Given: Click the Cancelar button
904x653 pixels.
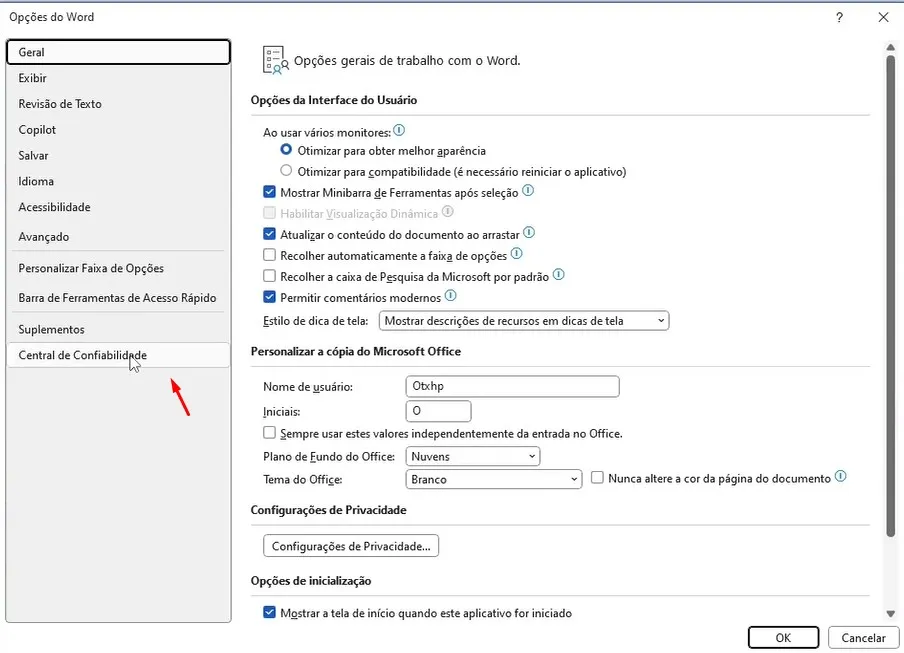Looking at the screenshot, I should tap(863, 637).
